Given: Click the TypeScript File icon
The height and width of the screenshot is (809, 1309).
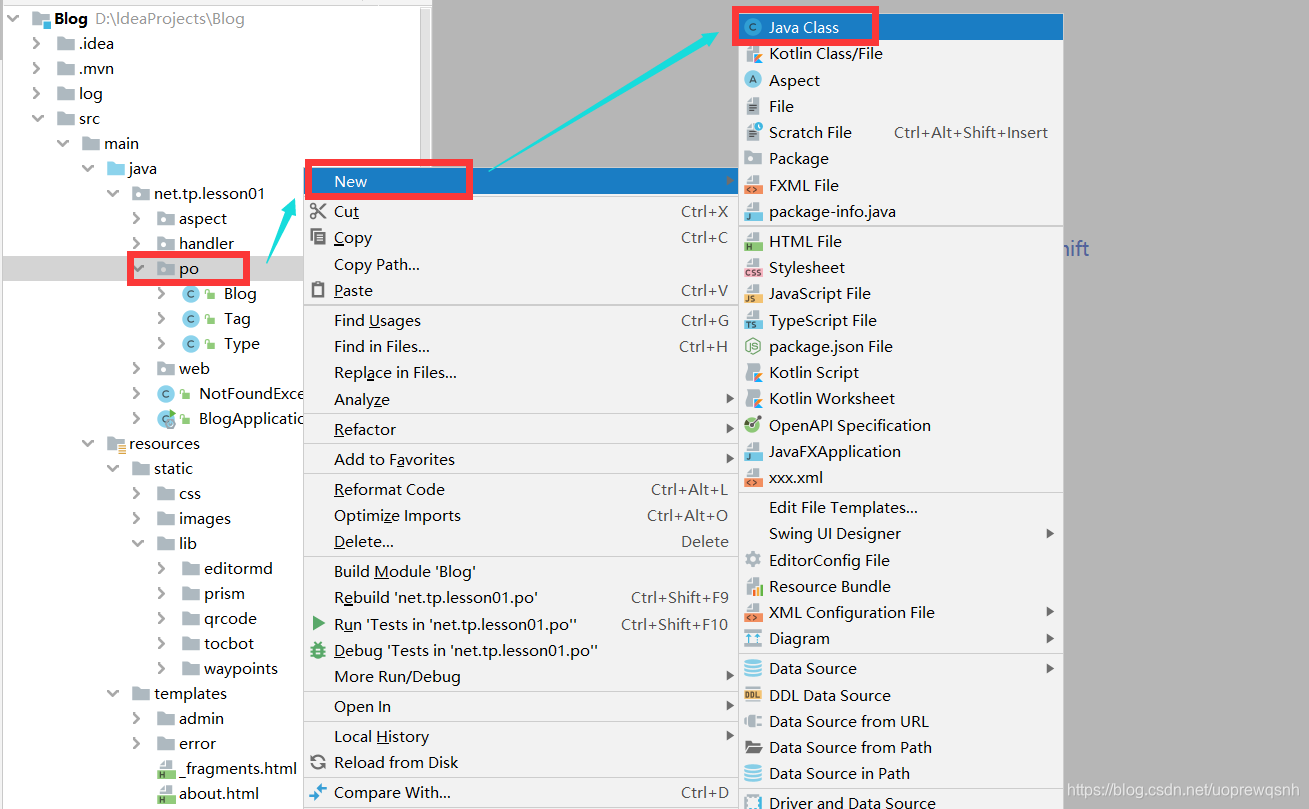Looking at the screenshot, I should (x=753, y=320).
